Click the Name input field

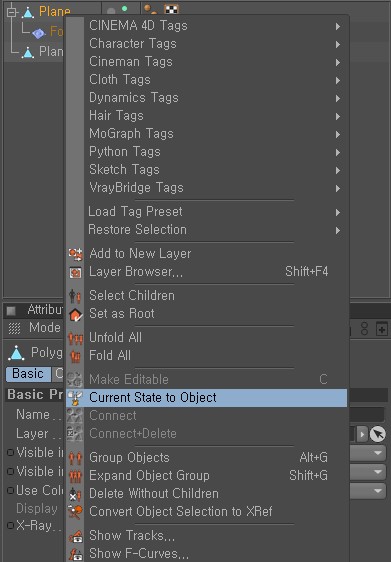click(x=366, y=415)
